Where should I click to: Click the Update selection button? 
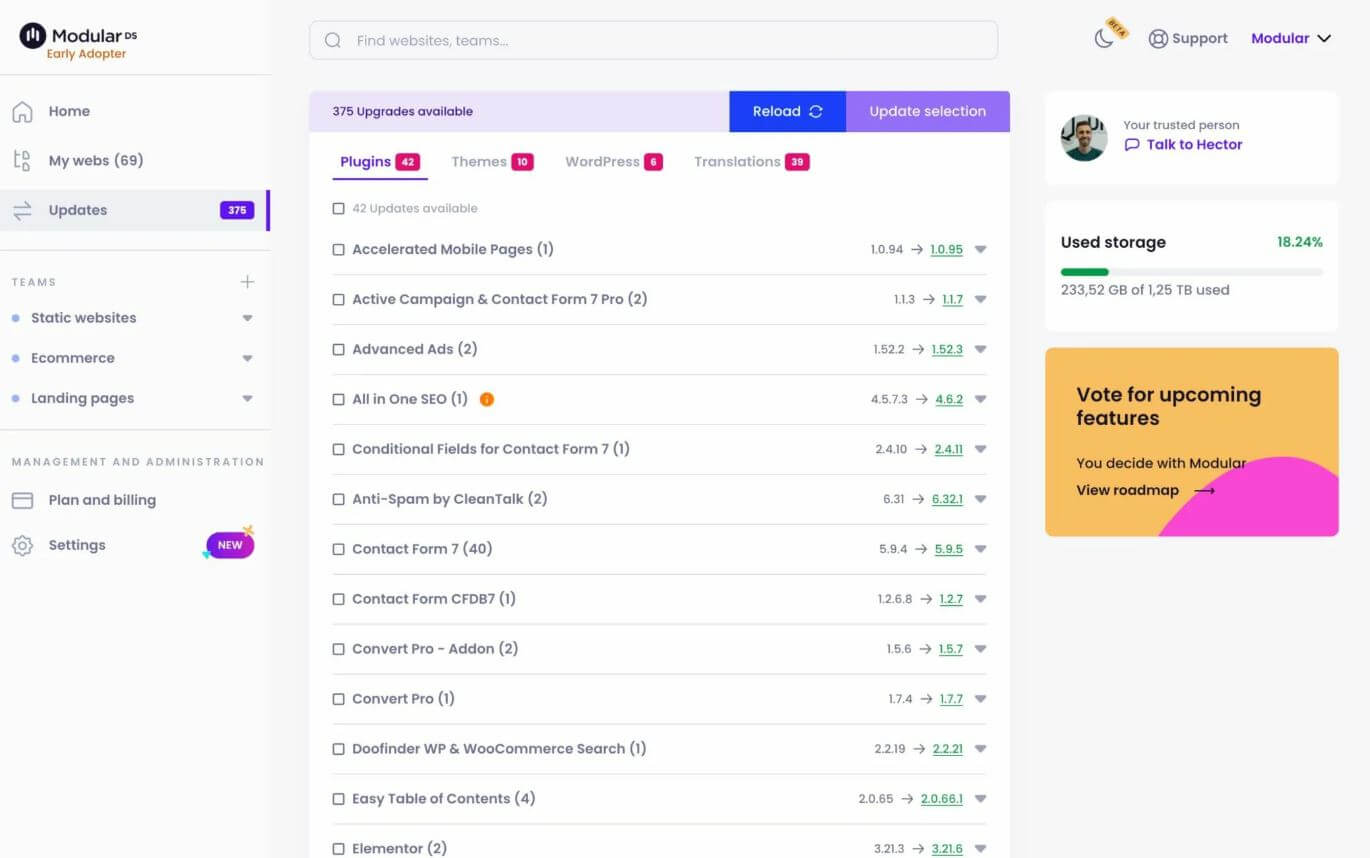point(928,111)
